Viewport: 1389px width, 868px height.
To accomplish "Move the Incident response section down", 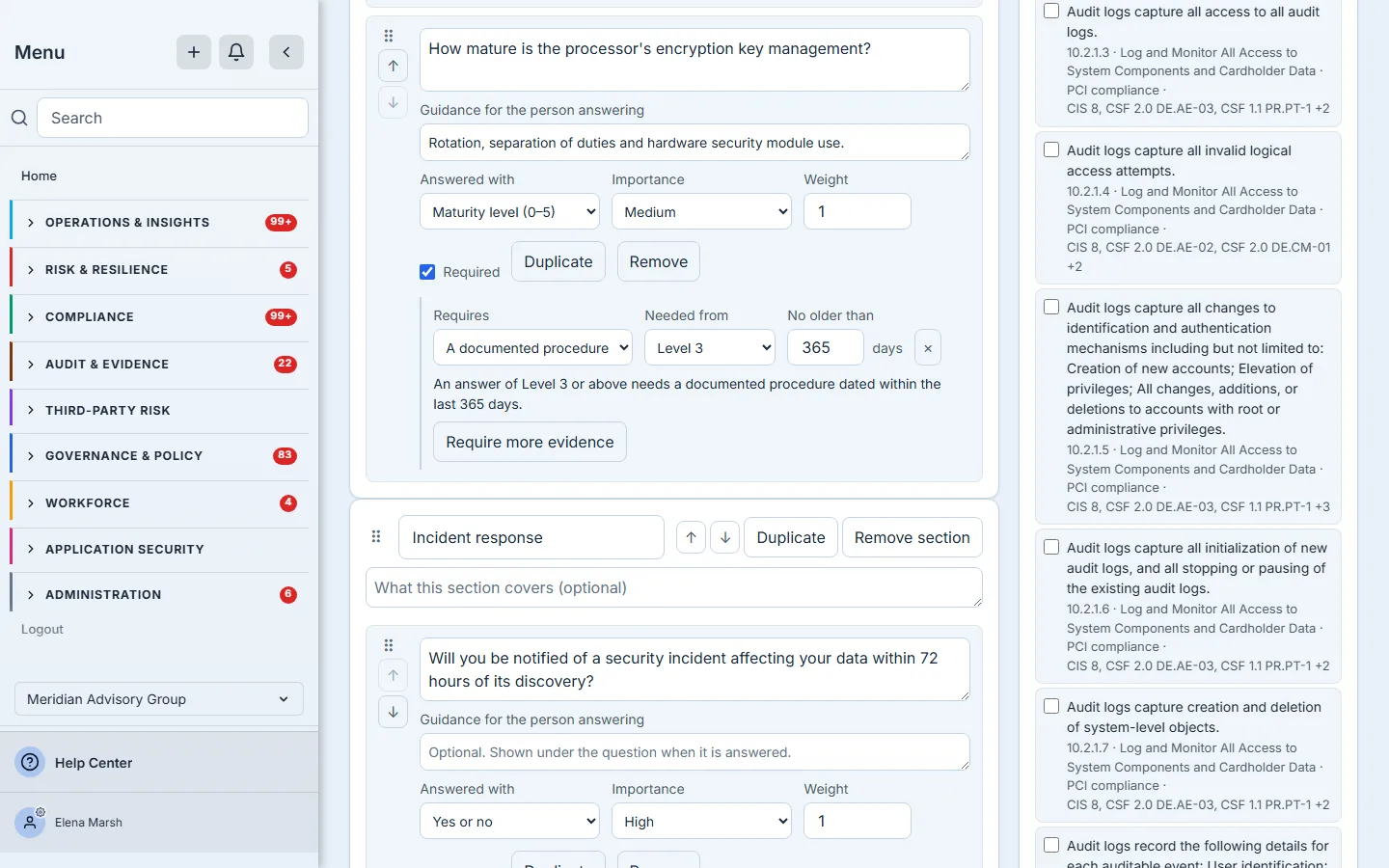I will click(x=725, y=538).
